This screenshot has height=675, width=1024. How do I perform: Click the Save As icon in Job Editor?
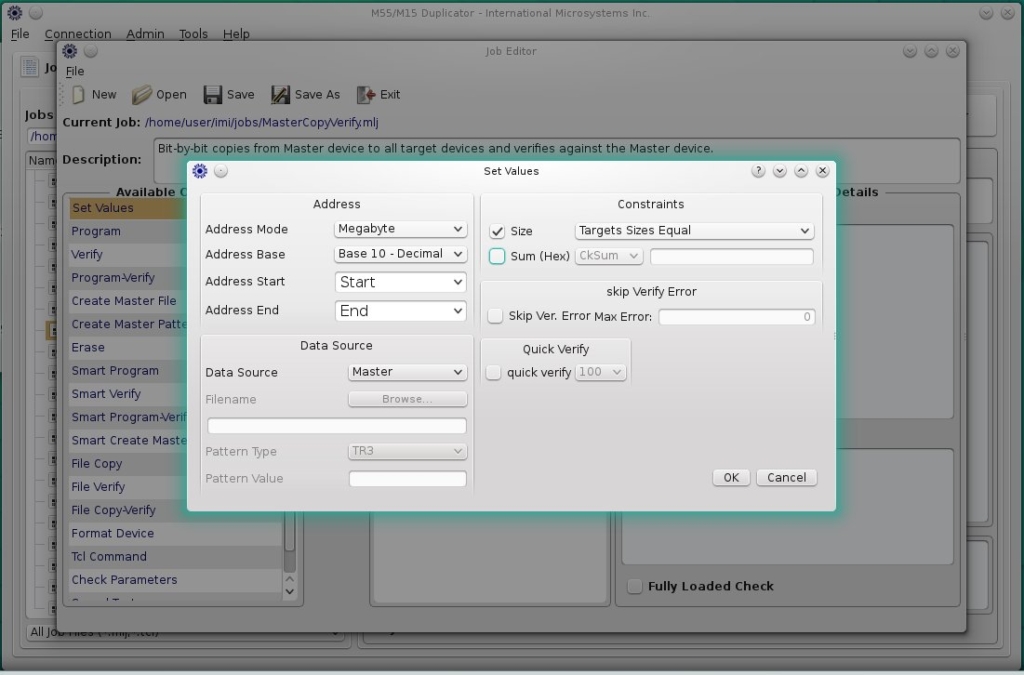click(x=280, y=95)
